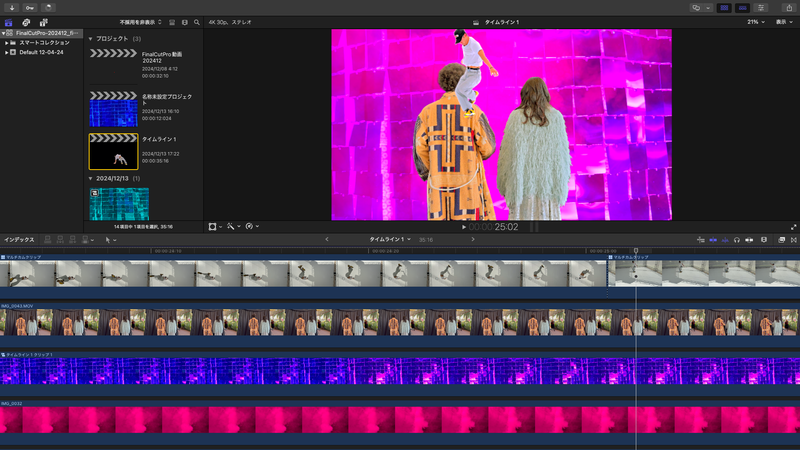800x450 pixels.
Task: Show background tasks circular indicator
Action: point(48,8)
